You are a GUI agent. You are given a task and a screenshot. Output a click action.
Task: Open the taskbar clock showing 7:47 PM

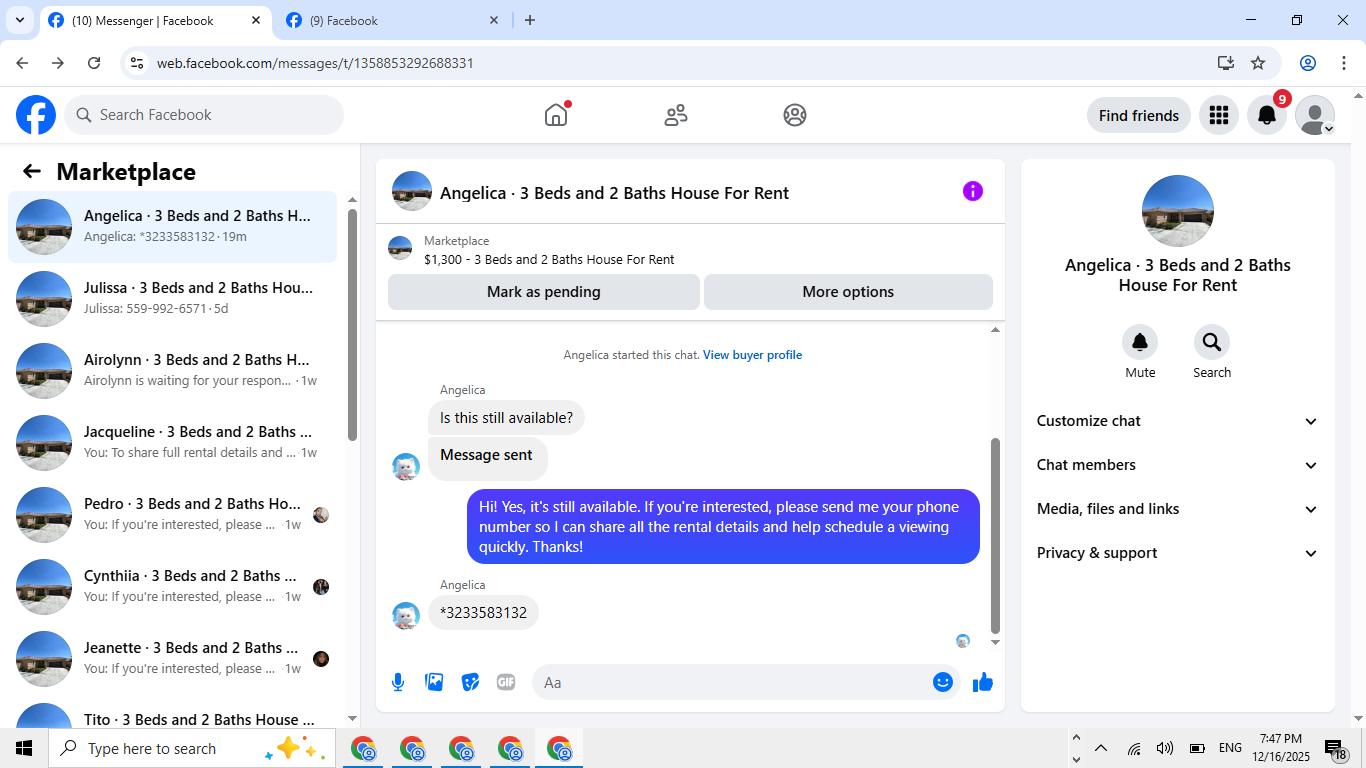[1280, 748]
